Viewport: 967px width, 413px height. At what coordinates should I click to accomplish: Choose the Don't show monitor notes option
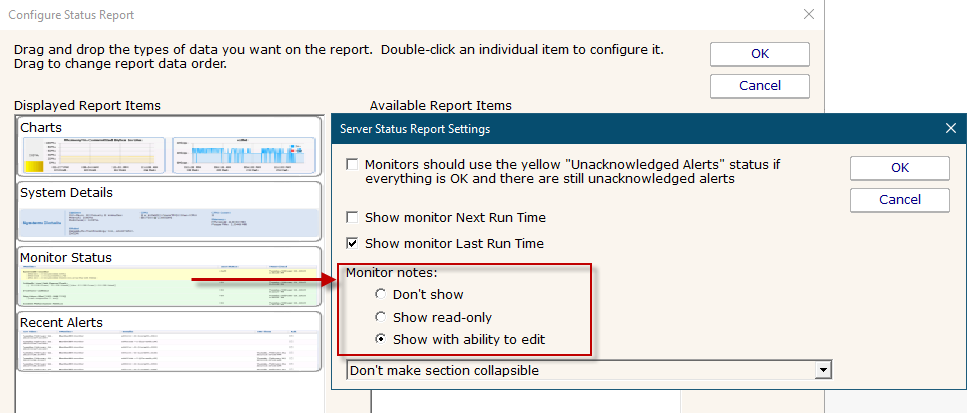tap(381, 294)
